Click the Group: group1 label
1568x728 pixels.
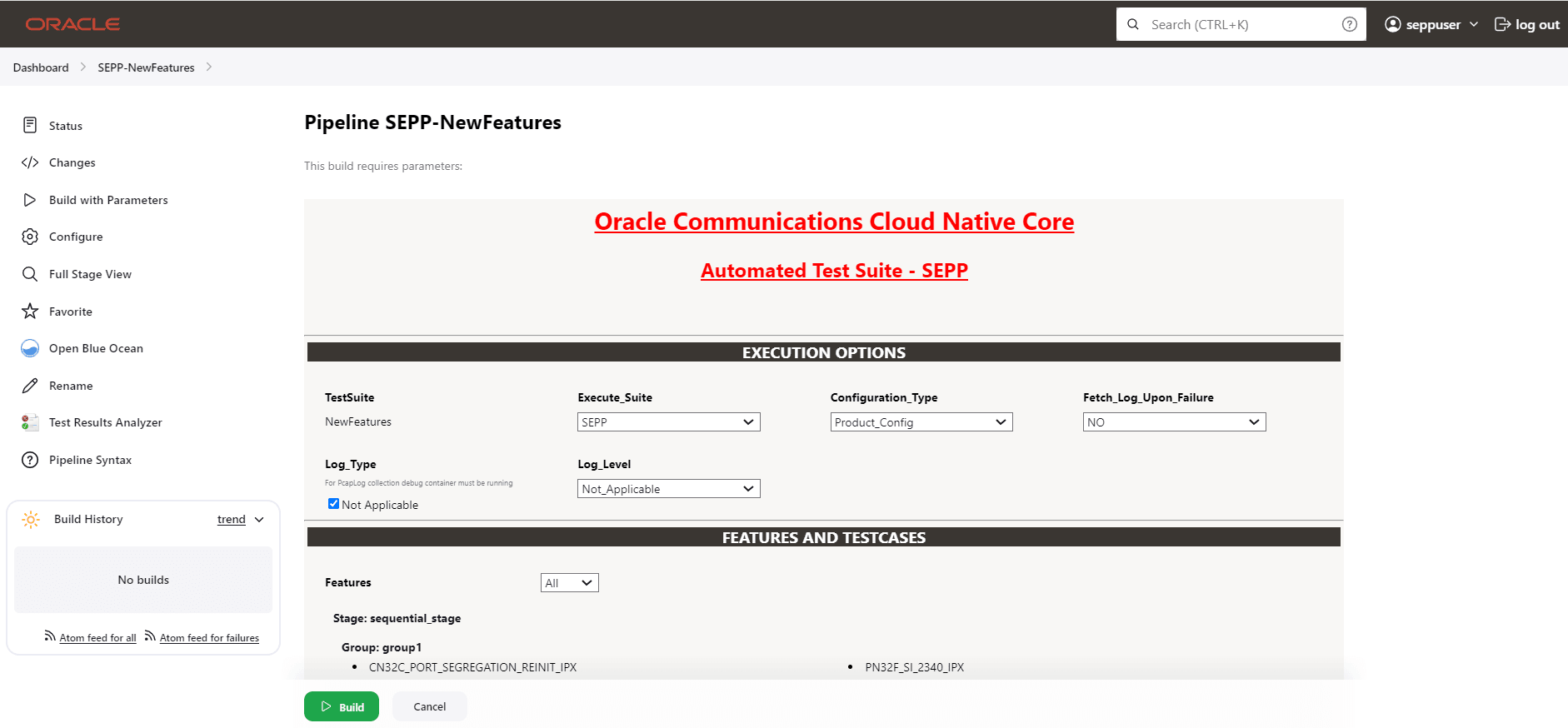382,647
